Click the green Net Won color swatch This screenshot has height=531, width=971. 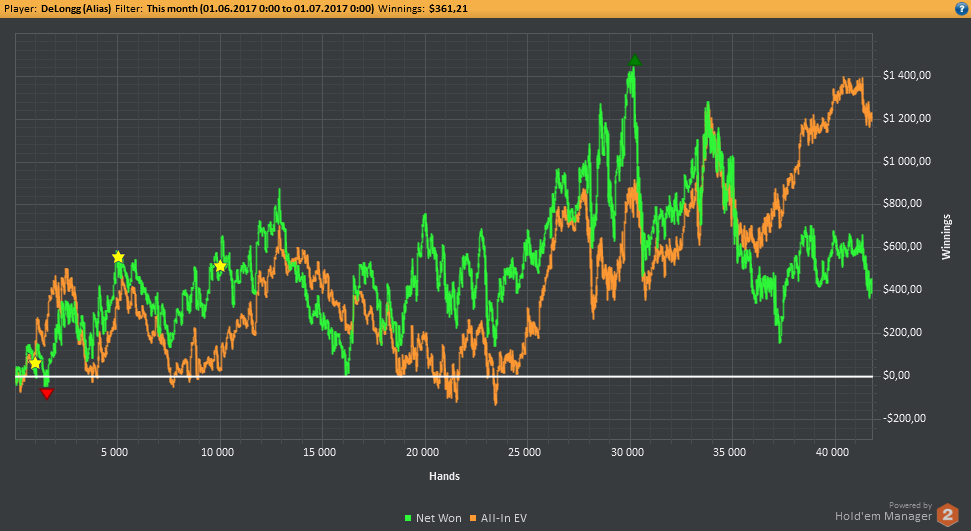[408, 518]
